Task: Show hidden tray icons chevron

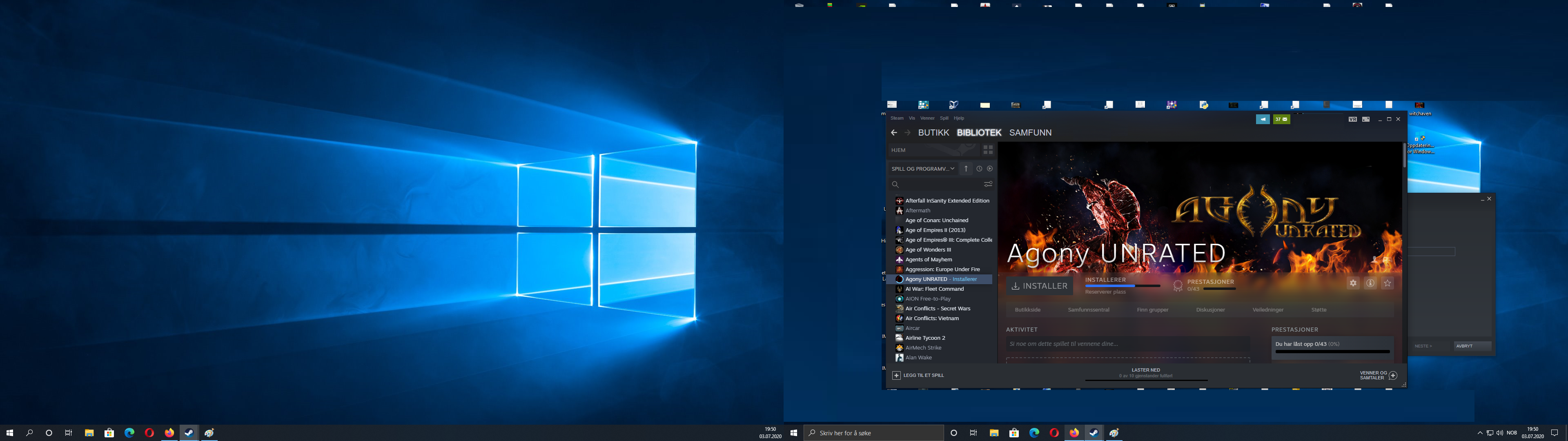Action: coord(1480,433)
